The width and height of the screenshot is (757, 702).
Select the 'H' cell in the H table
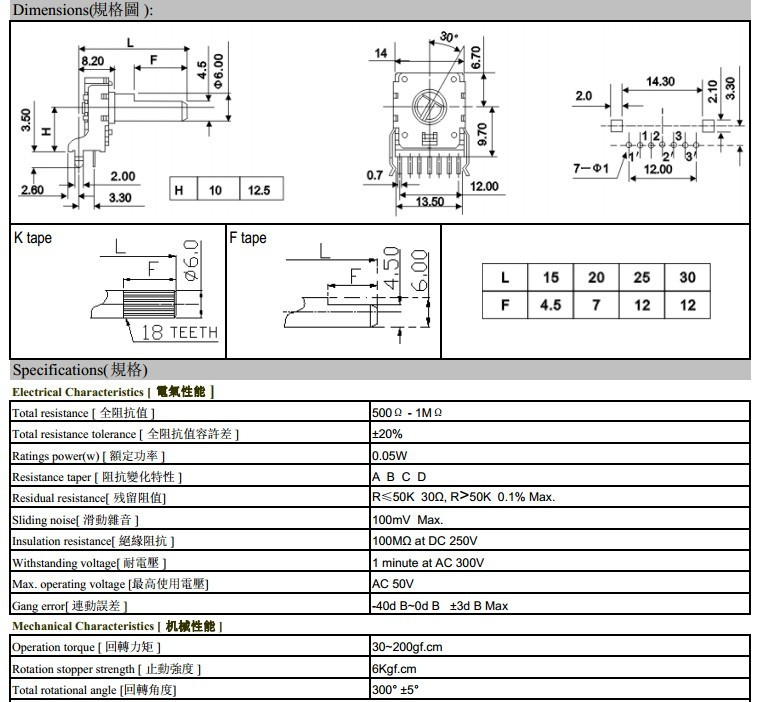[183, 190]
